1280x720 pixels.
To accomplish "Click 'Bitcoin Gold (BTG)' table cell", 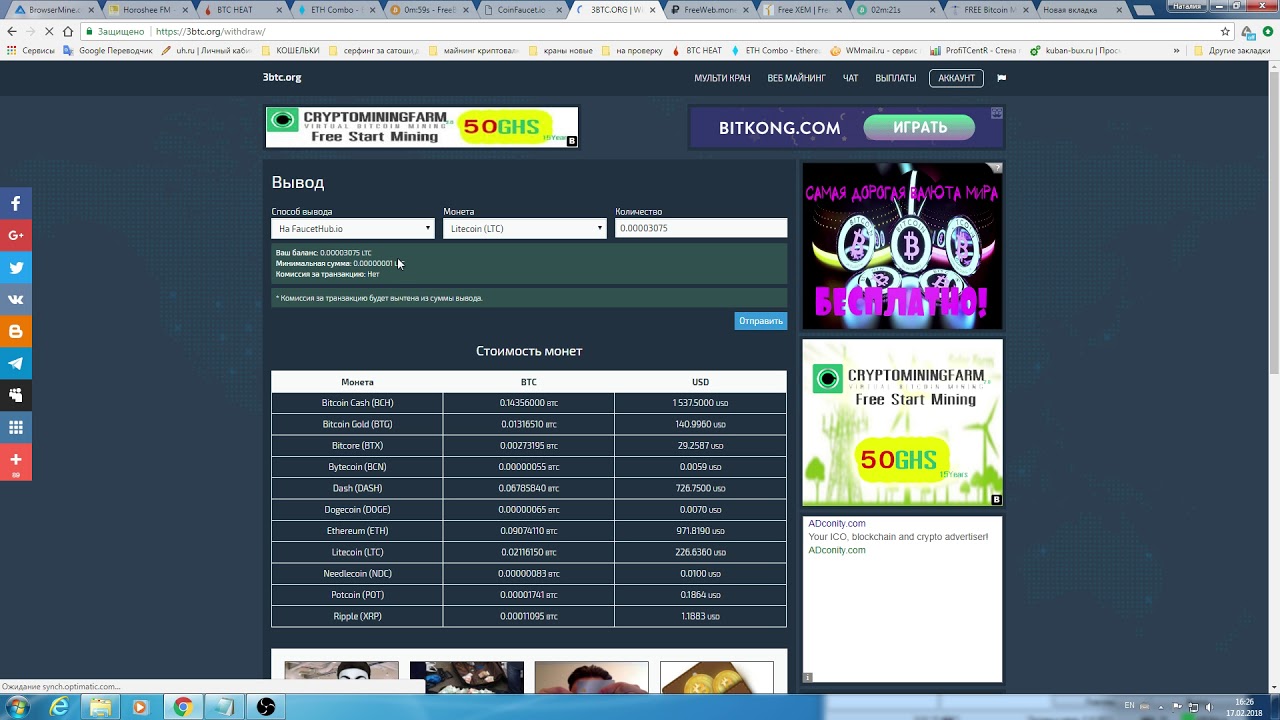I will pos(357,424).
